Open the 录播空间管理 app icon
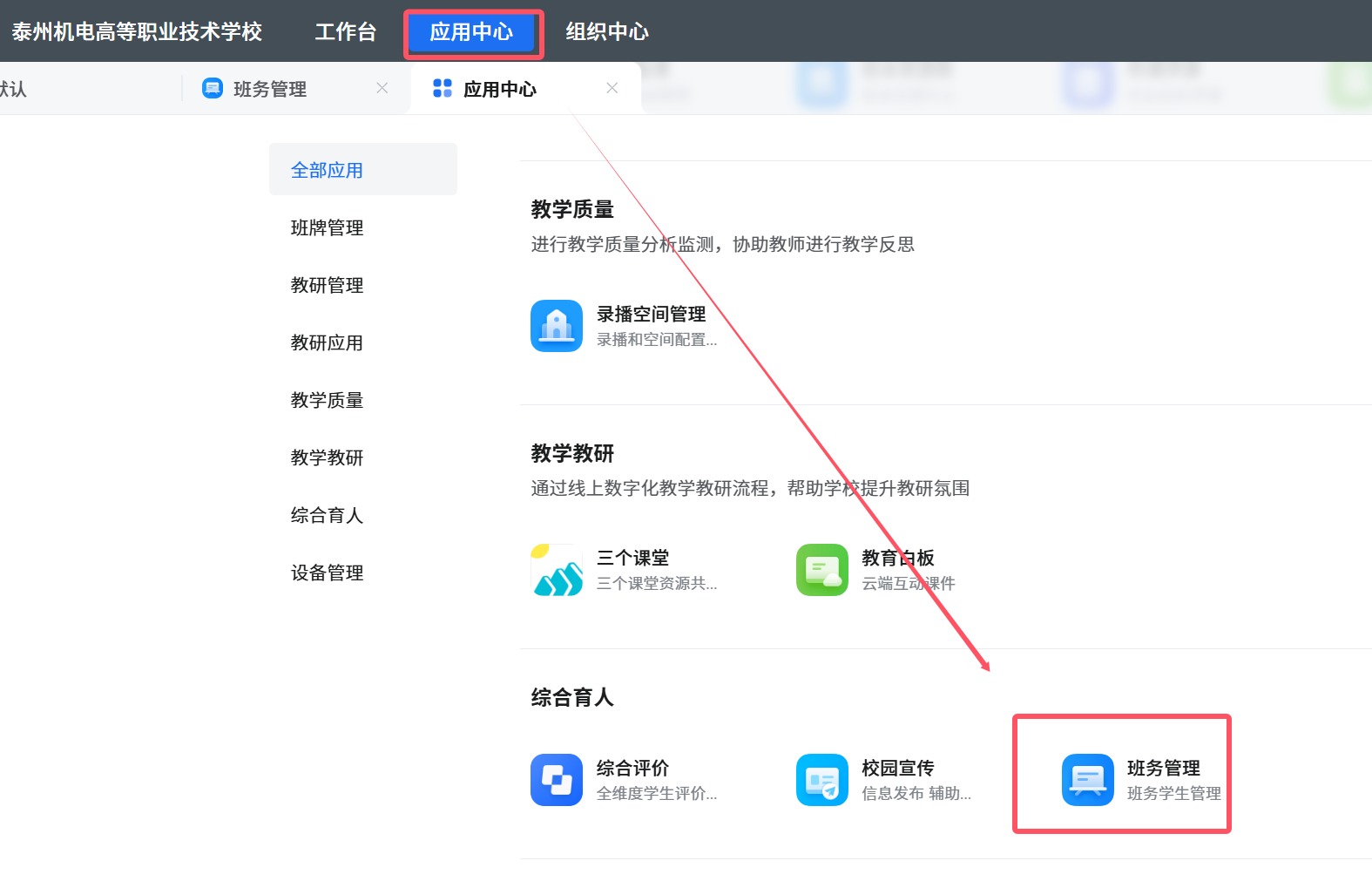 [x=557, y=326]
